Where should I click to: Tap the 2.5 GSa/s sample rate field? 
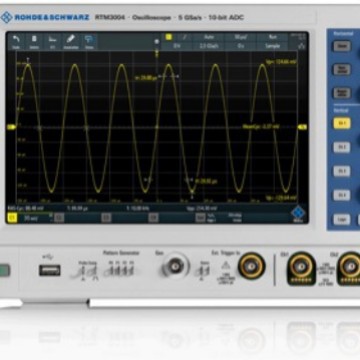click(209, 46)
